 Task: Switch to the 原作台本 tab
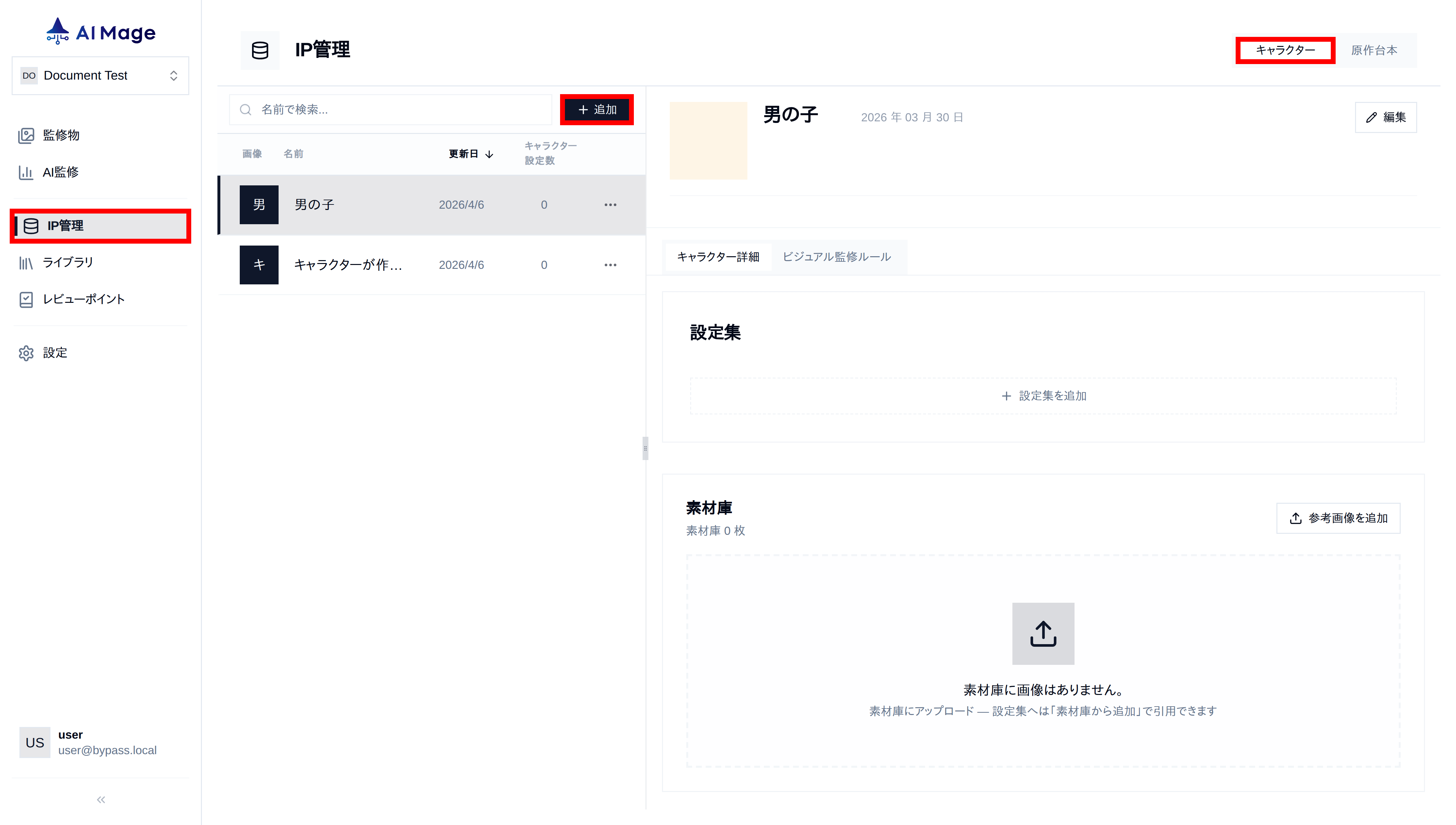1374,50
